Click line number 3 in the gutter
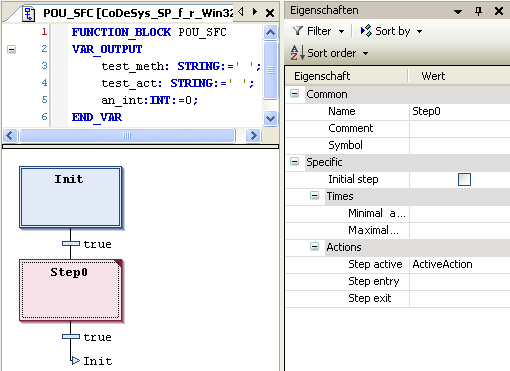The width and height of the screenshot is (510, 371). (44, 66)
